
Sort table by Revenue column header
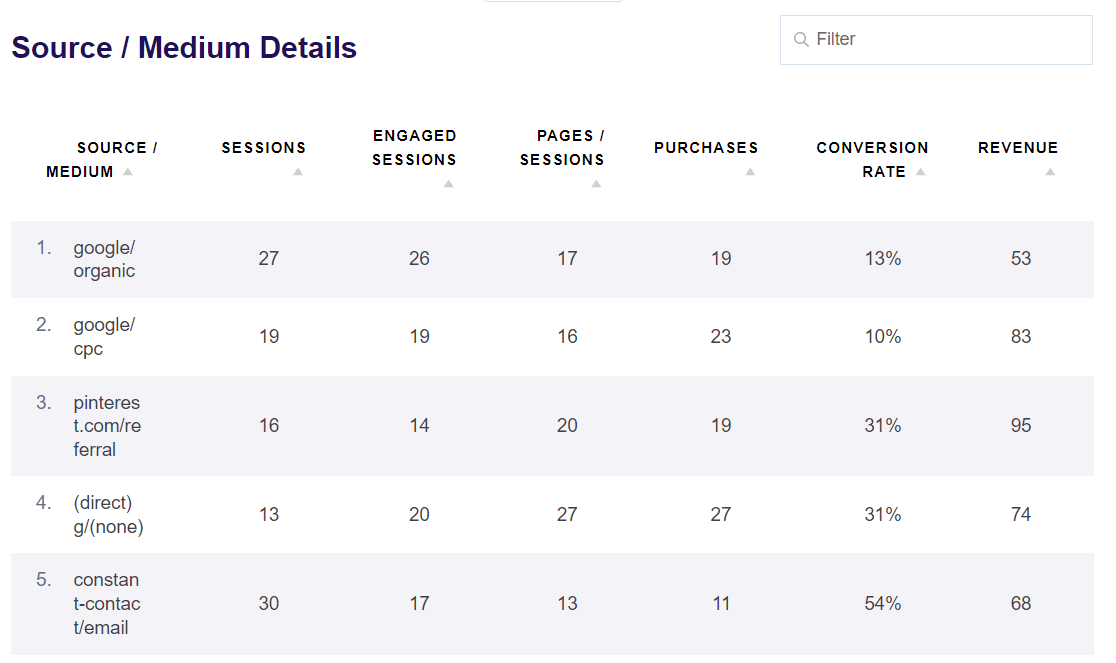1017,148
